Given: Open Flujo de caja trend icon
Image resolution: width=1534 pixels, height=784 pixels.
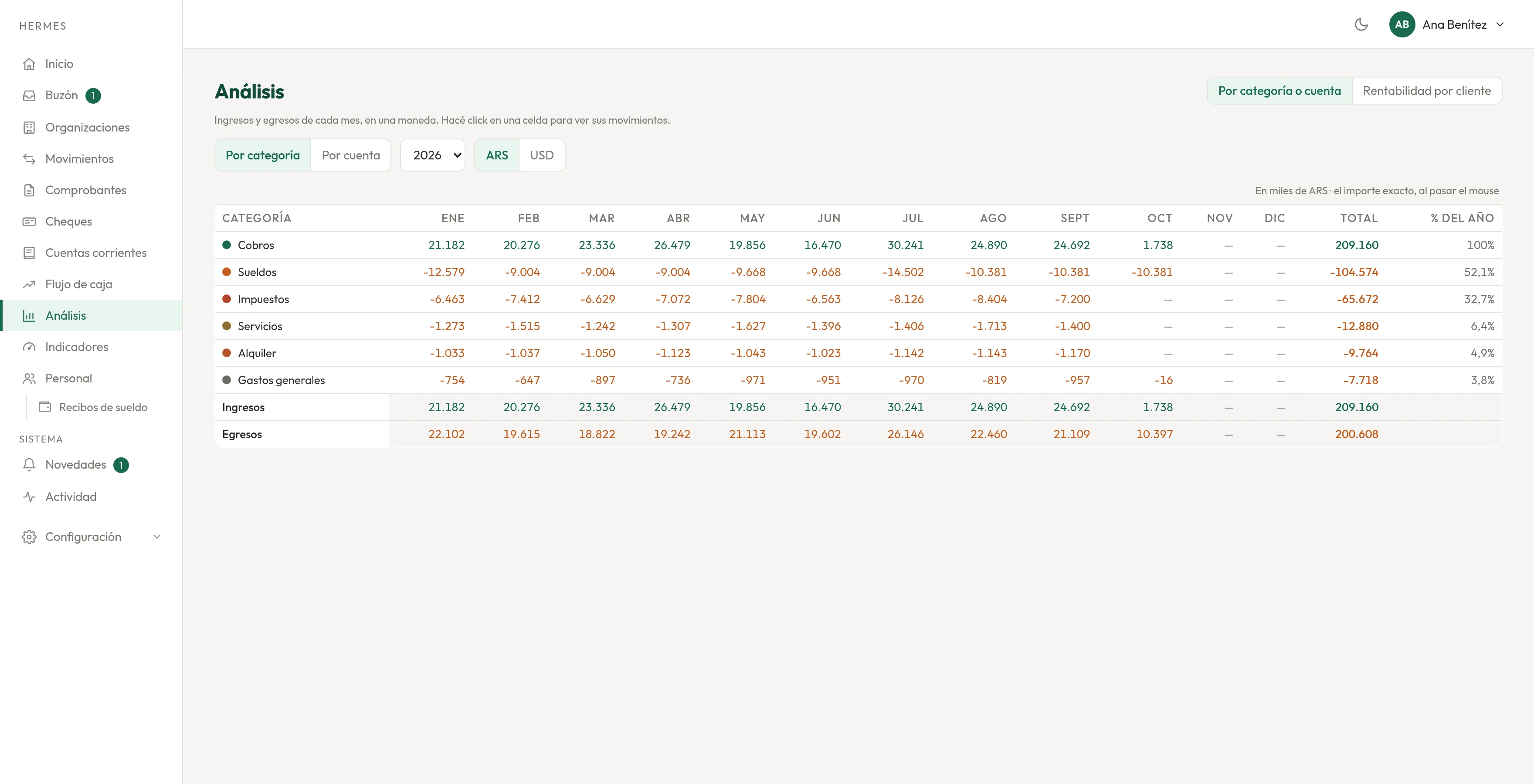Looking at the screenshot, I should (x=29, y=284).
